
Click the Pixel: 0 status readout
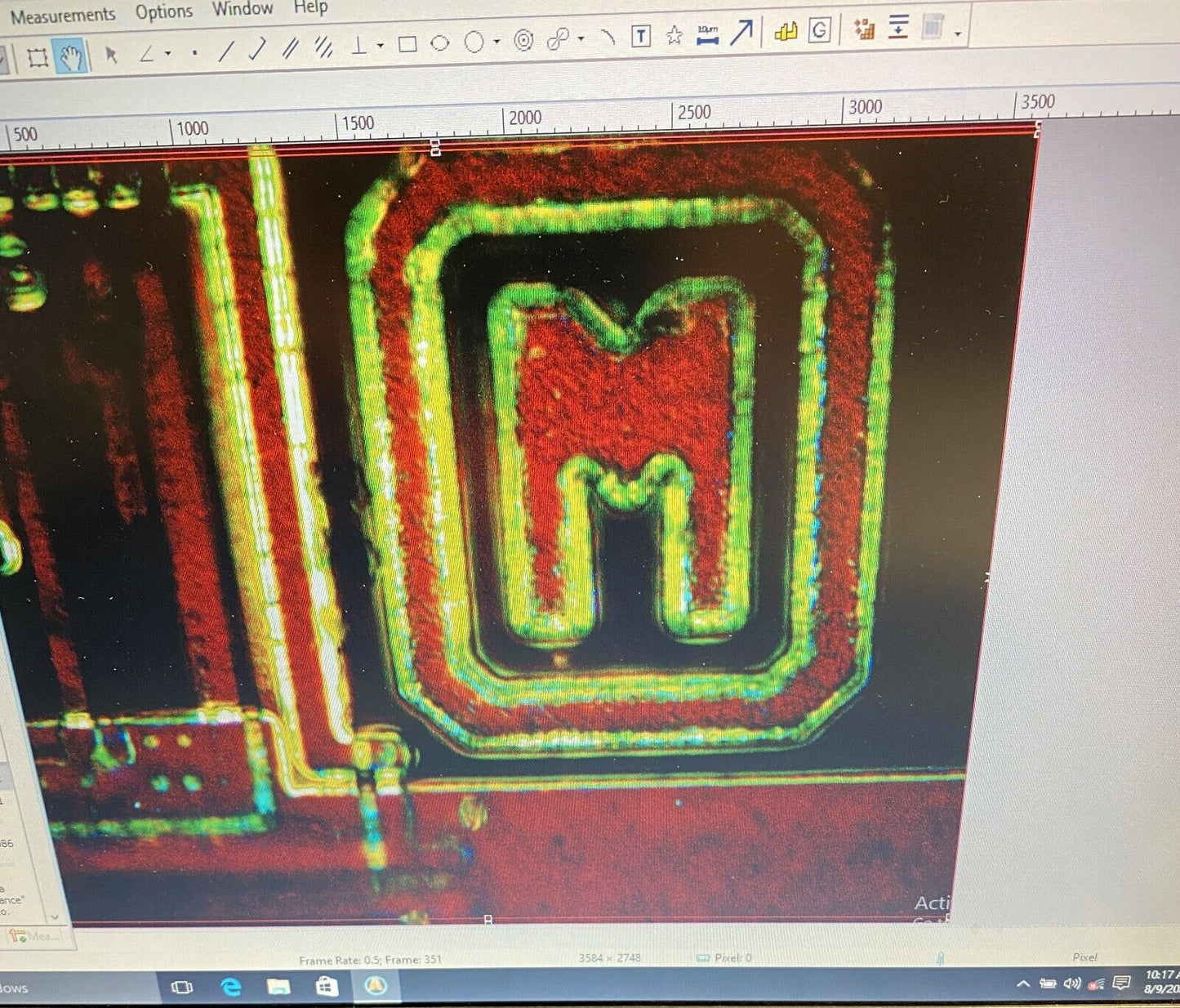724,957
